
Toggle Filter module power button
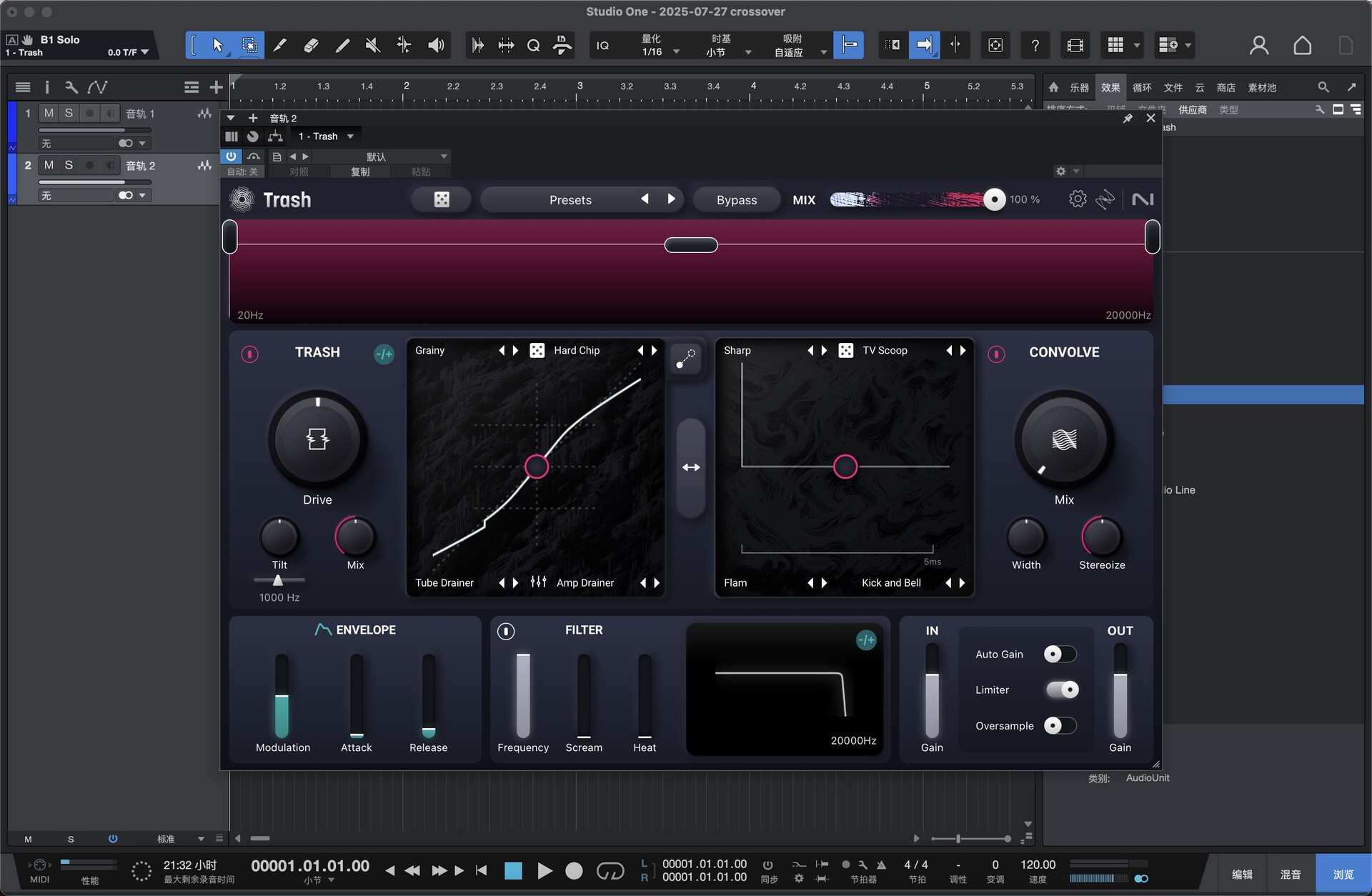pyautogui.click(x=506, y=631)
